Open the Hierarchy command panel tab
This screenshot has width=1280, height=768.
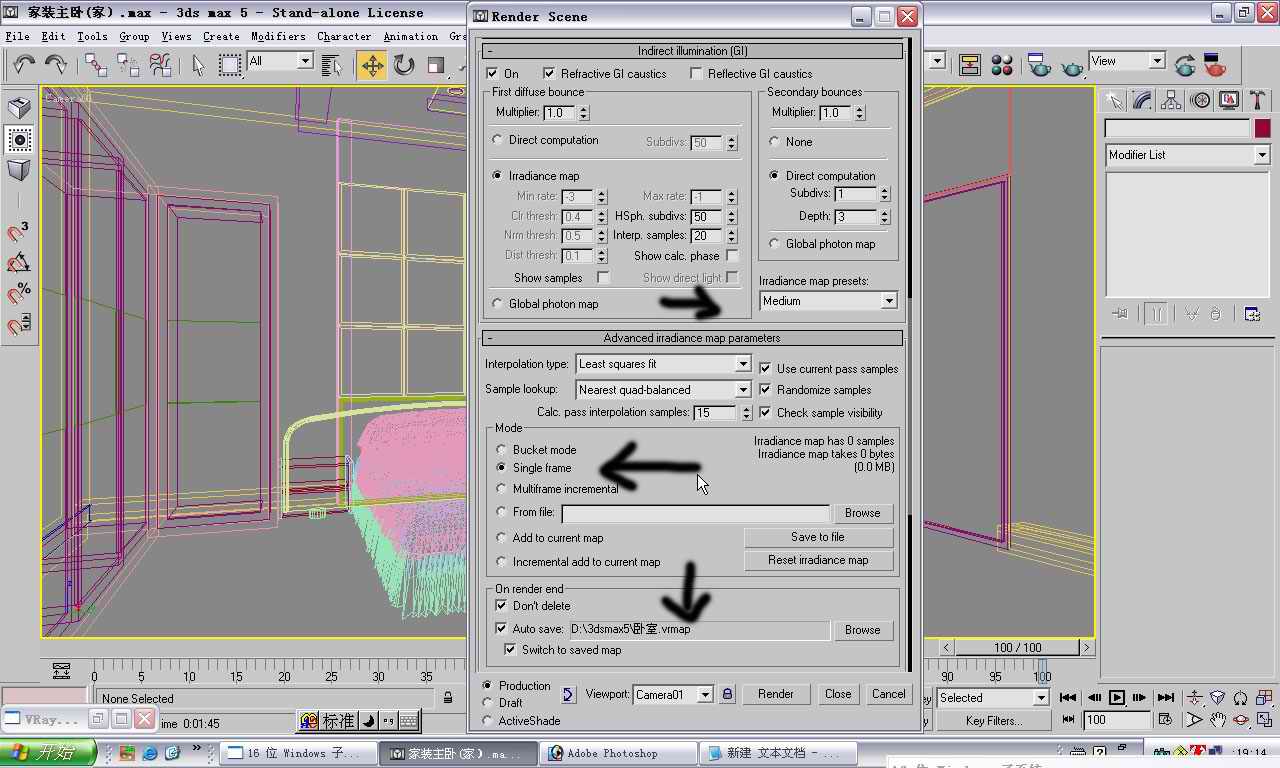click(1171, 100)
